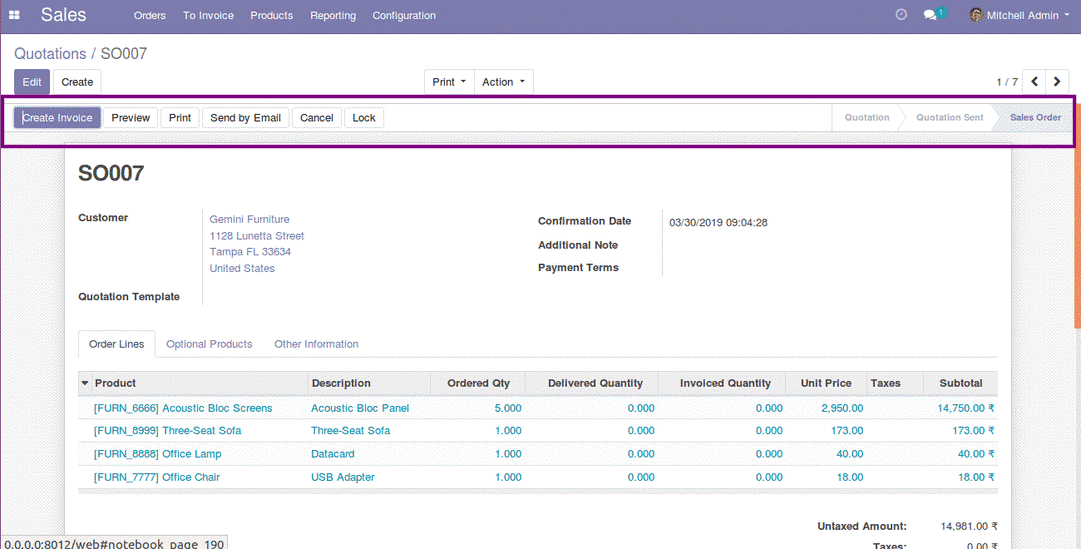
Task: Open the apps grid menu icon
Action: 14,15
